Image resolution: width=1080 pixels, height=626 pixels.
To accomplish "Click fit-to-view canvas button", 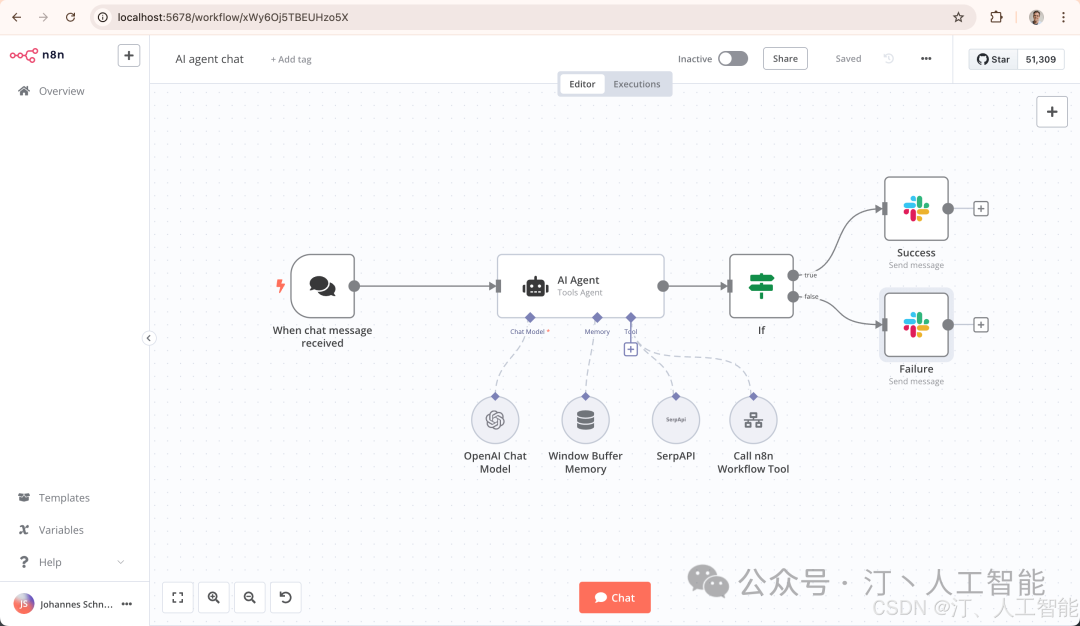I will point(178,598).
